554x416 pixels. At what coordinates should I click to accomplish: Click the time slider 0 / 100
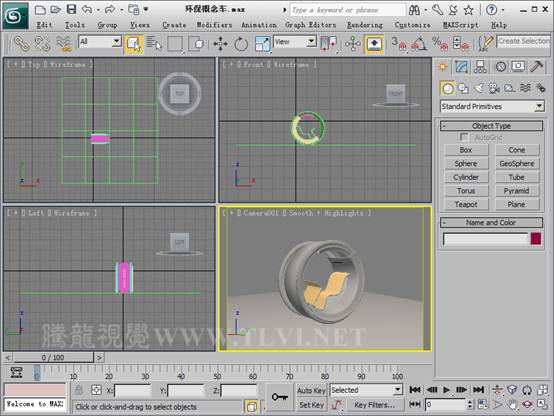click(x=53, y=358)
